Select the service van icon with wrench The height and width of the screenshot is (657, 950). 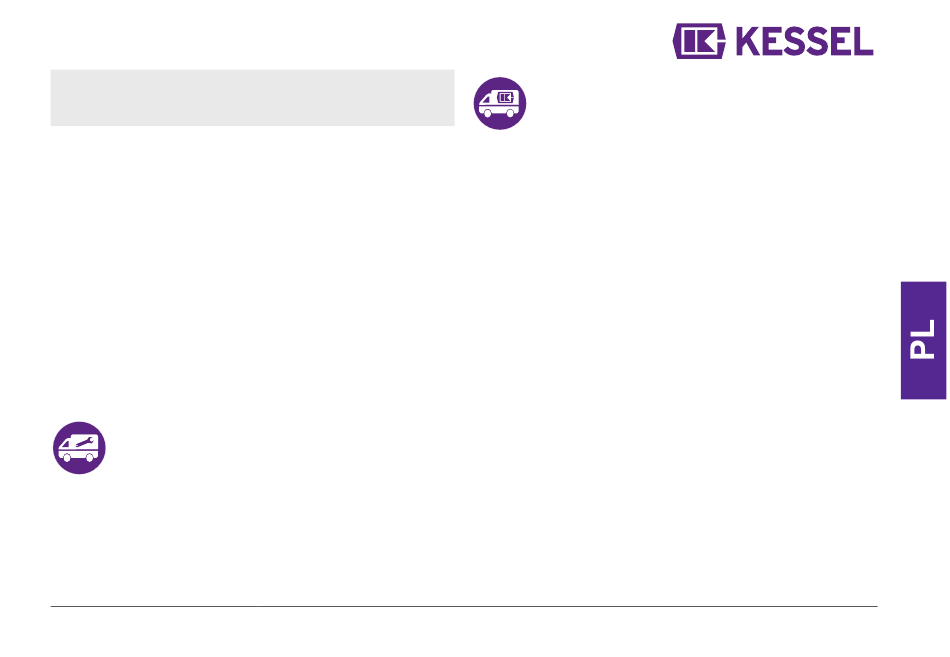point(79,448)
